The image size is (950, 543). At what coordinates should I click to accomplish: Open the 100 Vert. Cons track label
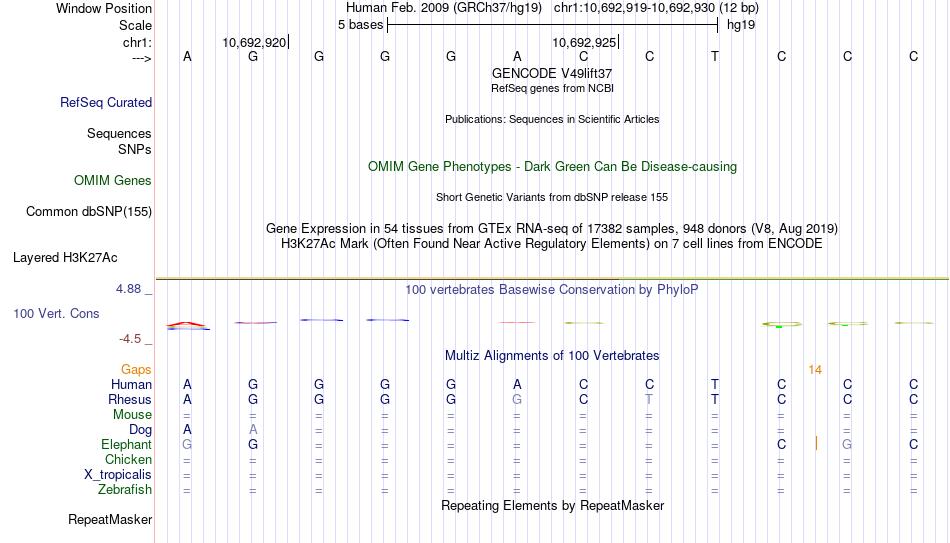56,313
